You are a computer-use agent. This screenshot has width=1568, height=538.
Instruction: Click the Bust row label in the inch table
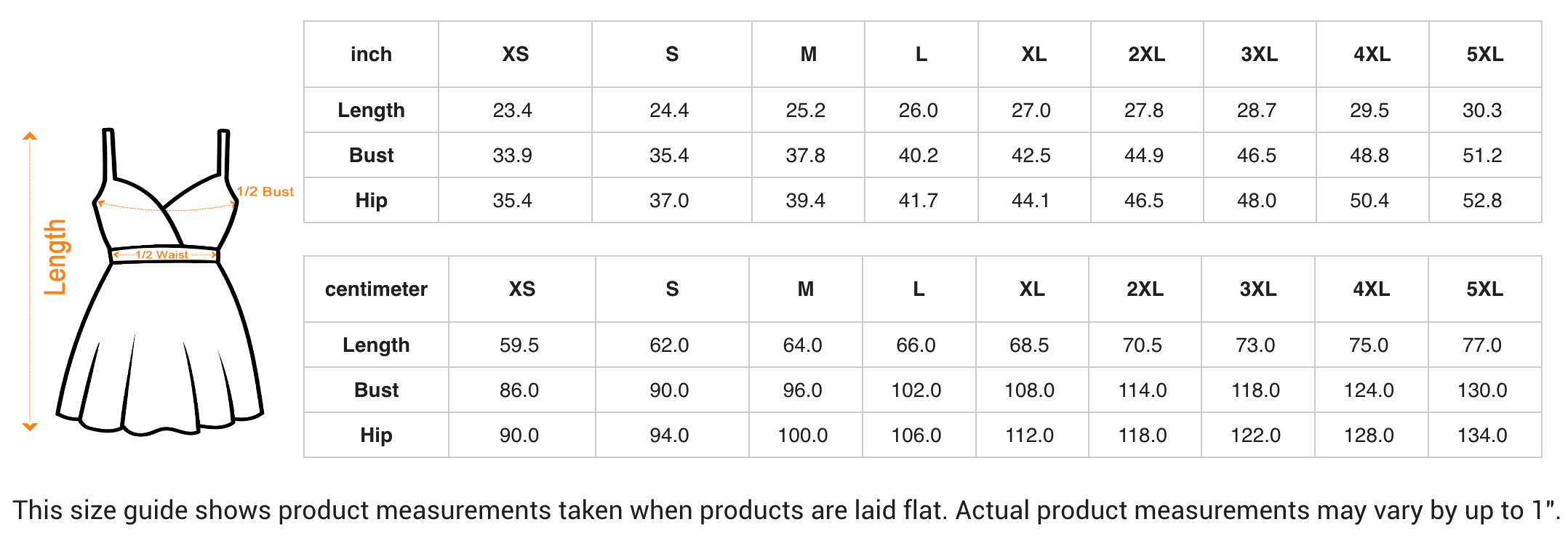(x=371, y=156)
